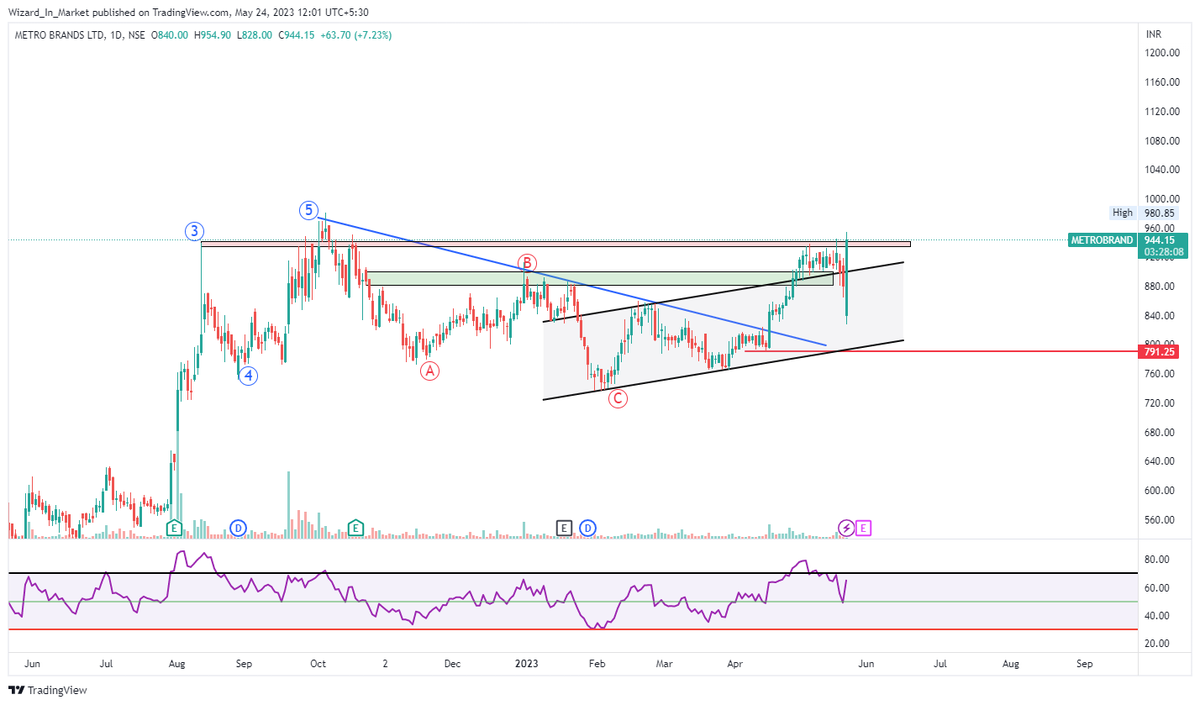The width and height of the screenshot is (1200, 705).
Task: Click the 1080.00 price axis label
Action: pos(1162,141)
